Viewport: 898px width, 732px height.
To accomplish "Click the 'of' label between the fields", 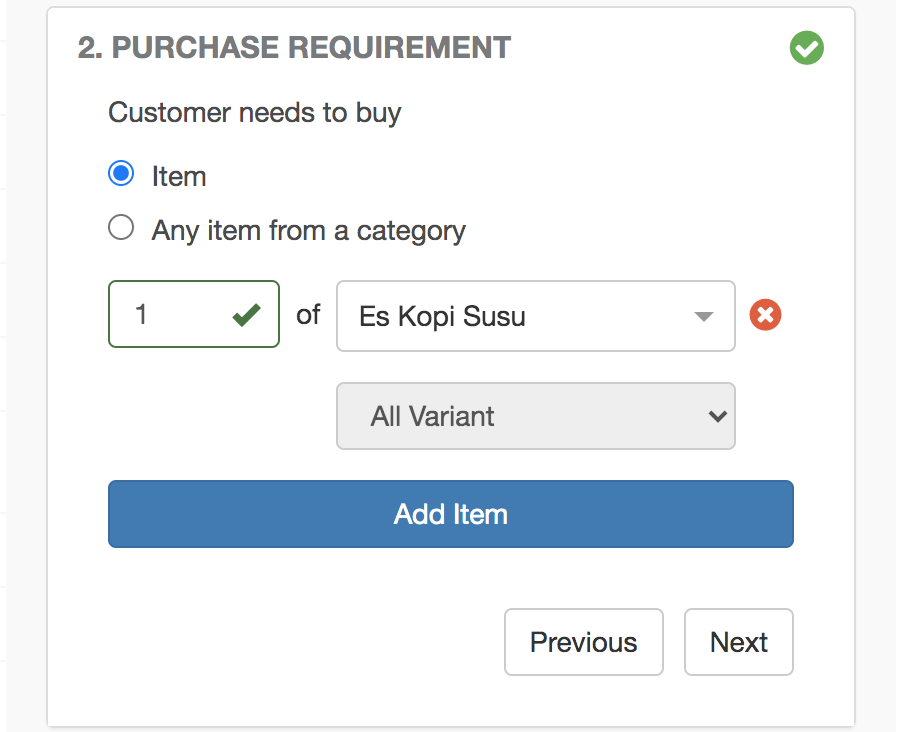I will click(x=308, y=314).
